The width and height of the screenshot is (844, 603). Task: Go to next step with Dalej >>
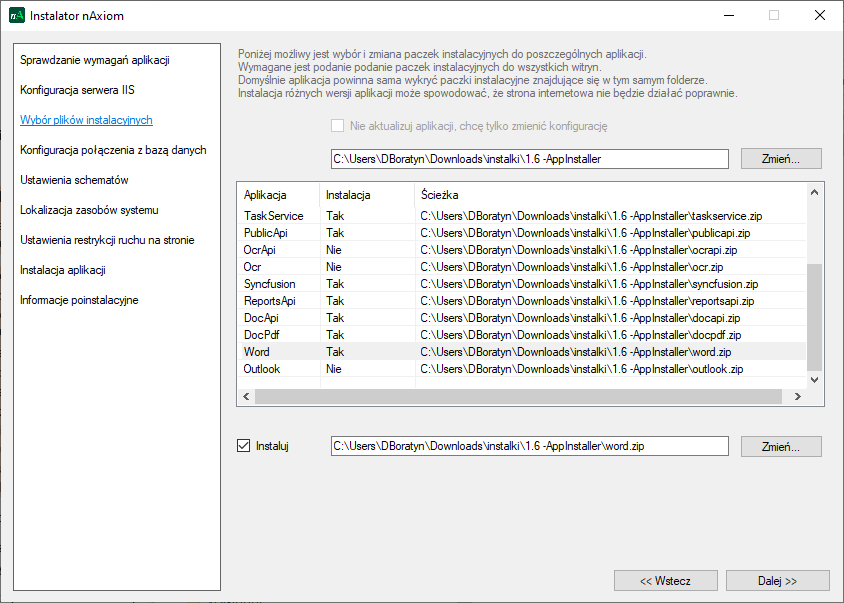tap(777, 580)
